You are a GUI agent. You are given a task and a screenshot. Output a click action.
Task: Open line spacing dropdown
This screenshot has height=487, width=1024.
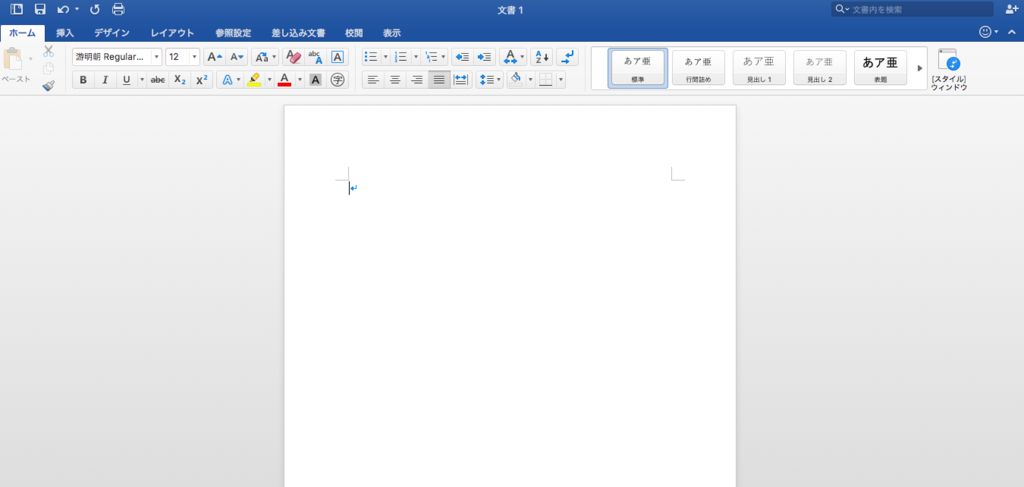coord(489,80)
